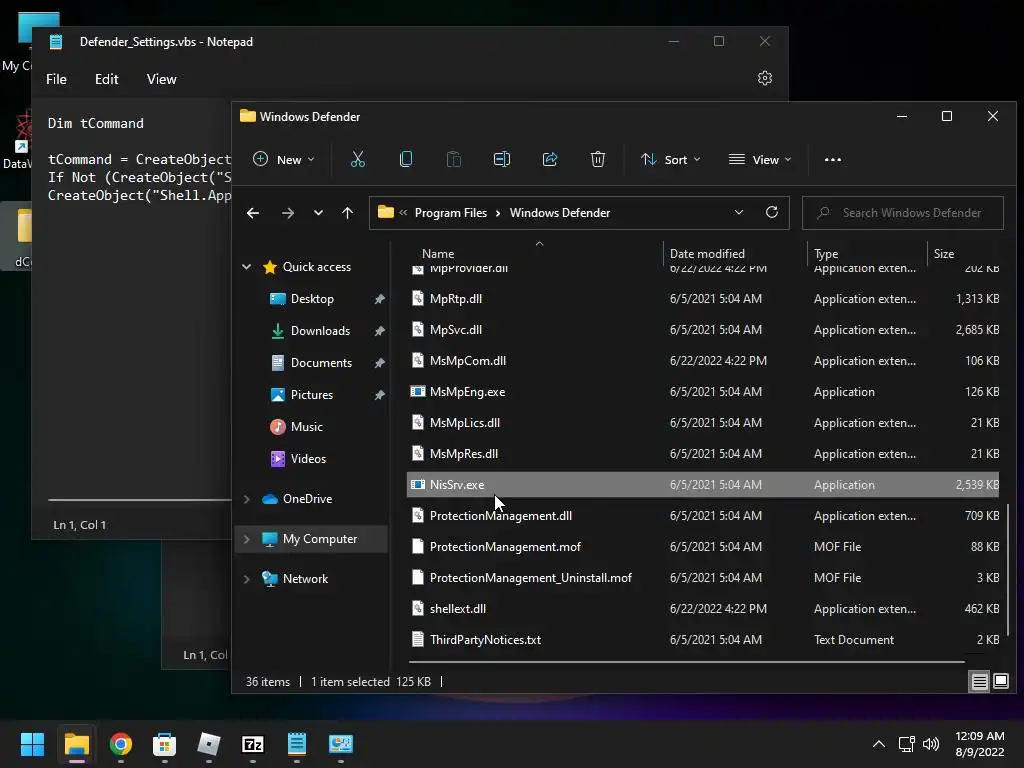
Task: Open Notepad Edit menu
Action: tap(106, 79)
